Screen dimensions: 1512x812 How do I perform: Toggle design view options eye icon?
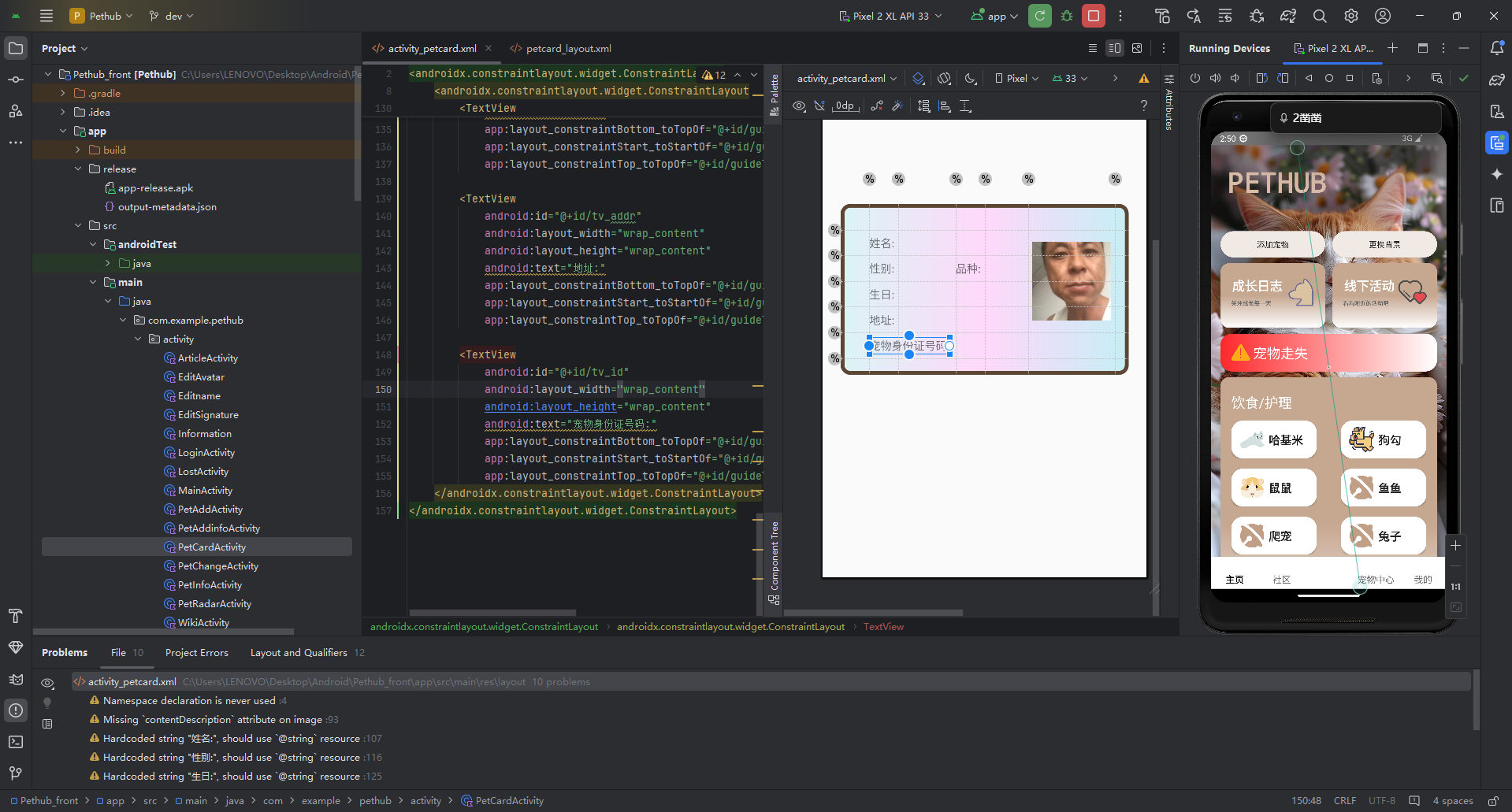[x=799, y=106]
